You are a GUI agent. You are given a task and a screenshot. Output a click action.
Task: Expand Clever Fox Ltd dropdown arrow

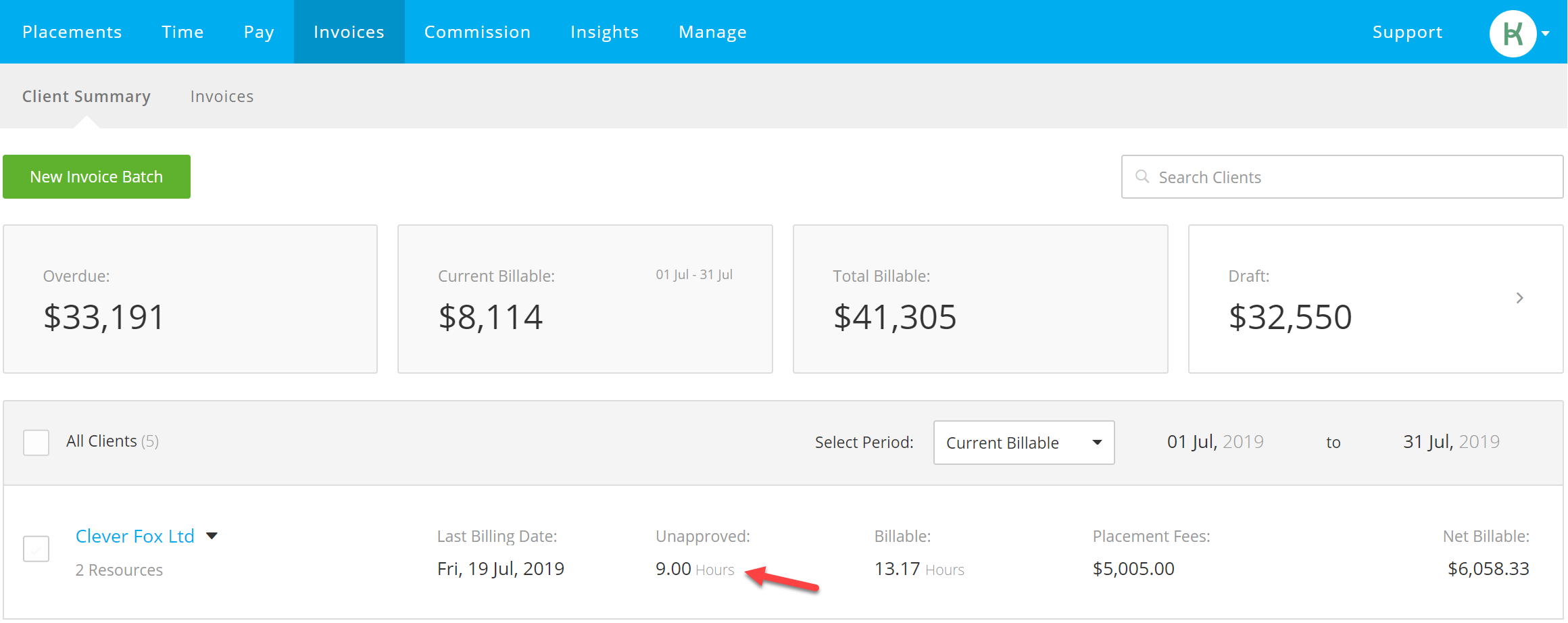pos(212,536)
